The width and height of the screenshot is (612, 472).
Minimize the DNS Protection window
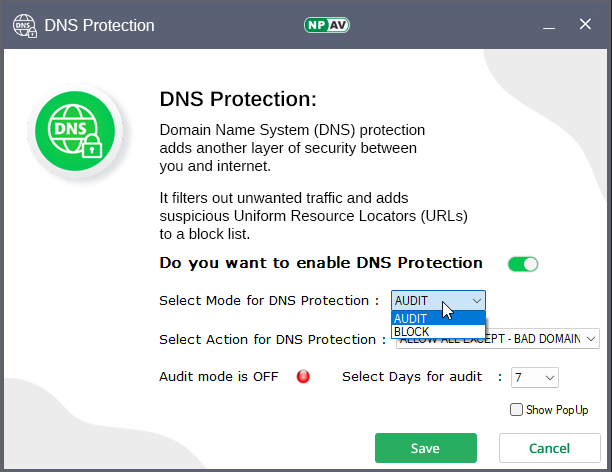coord(533,25)
